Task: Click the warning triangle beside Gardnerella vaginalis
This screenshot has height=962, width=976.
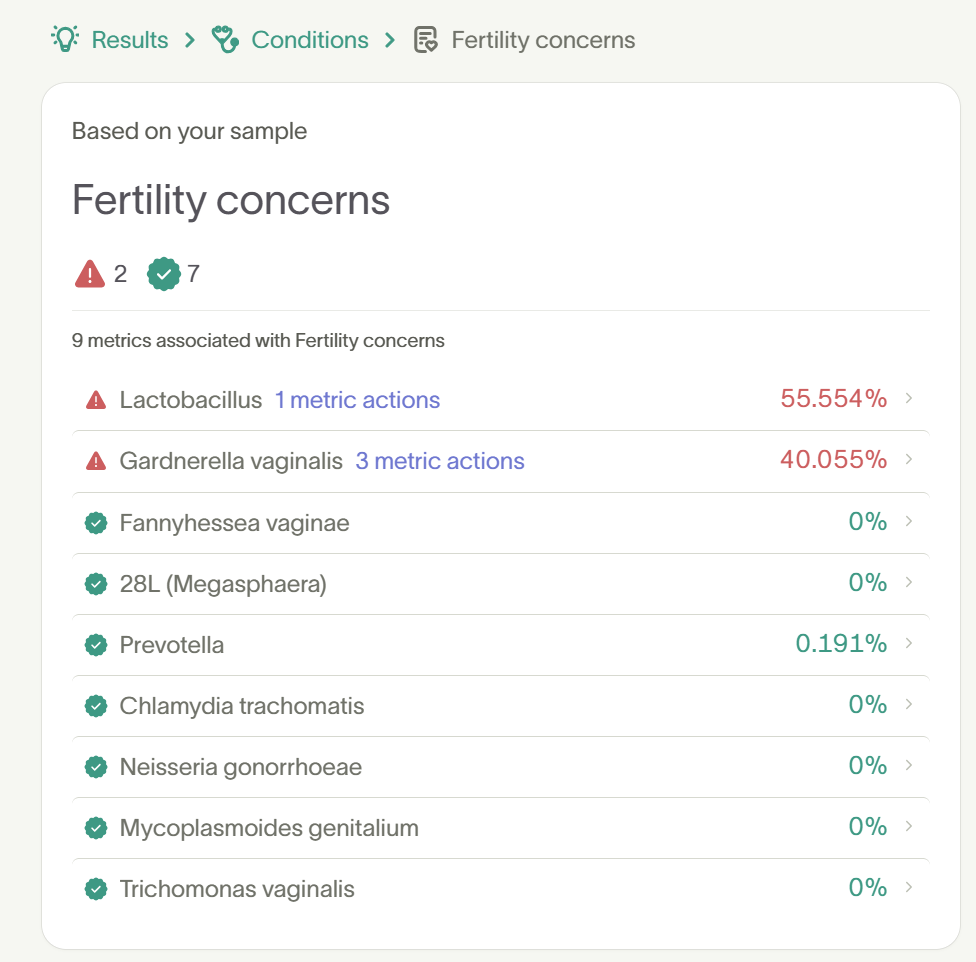Action: tap(95, 460)
